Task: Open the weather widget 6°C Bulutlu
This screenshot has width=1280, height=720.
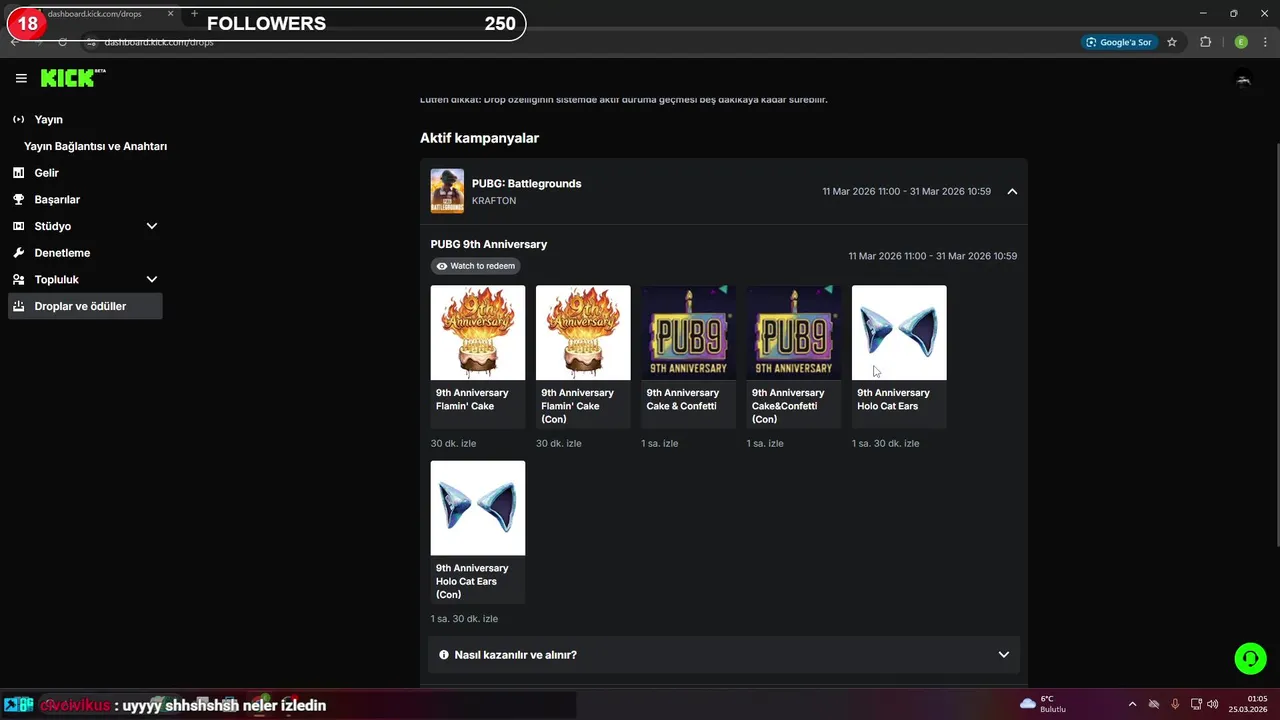Action: point(1043,703)
